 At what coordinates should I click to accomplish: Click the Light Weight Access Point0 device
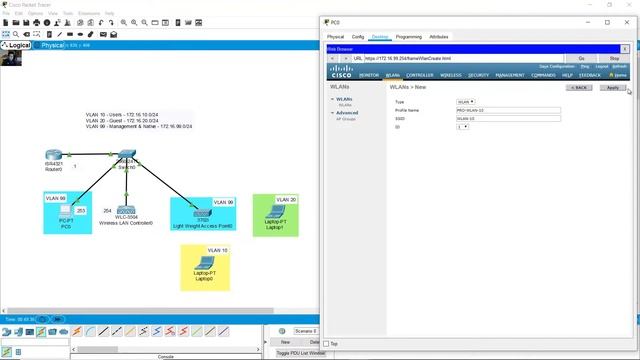click(x=202, y=213)
